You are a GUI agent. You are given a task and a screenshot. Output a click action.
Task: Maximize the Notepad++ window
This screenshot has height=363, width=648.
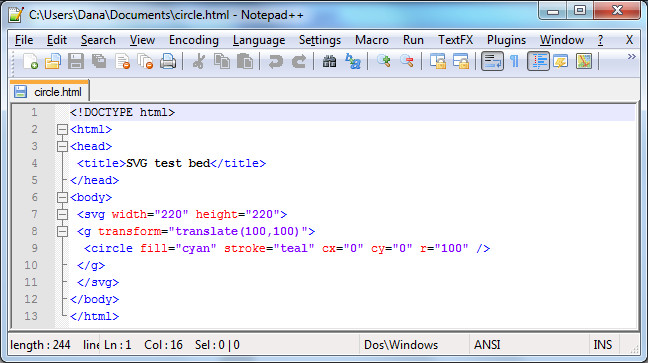click(580, 10)
